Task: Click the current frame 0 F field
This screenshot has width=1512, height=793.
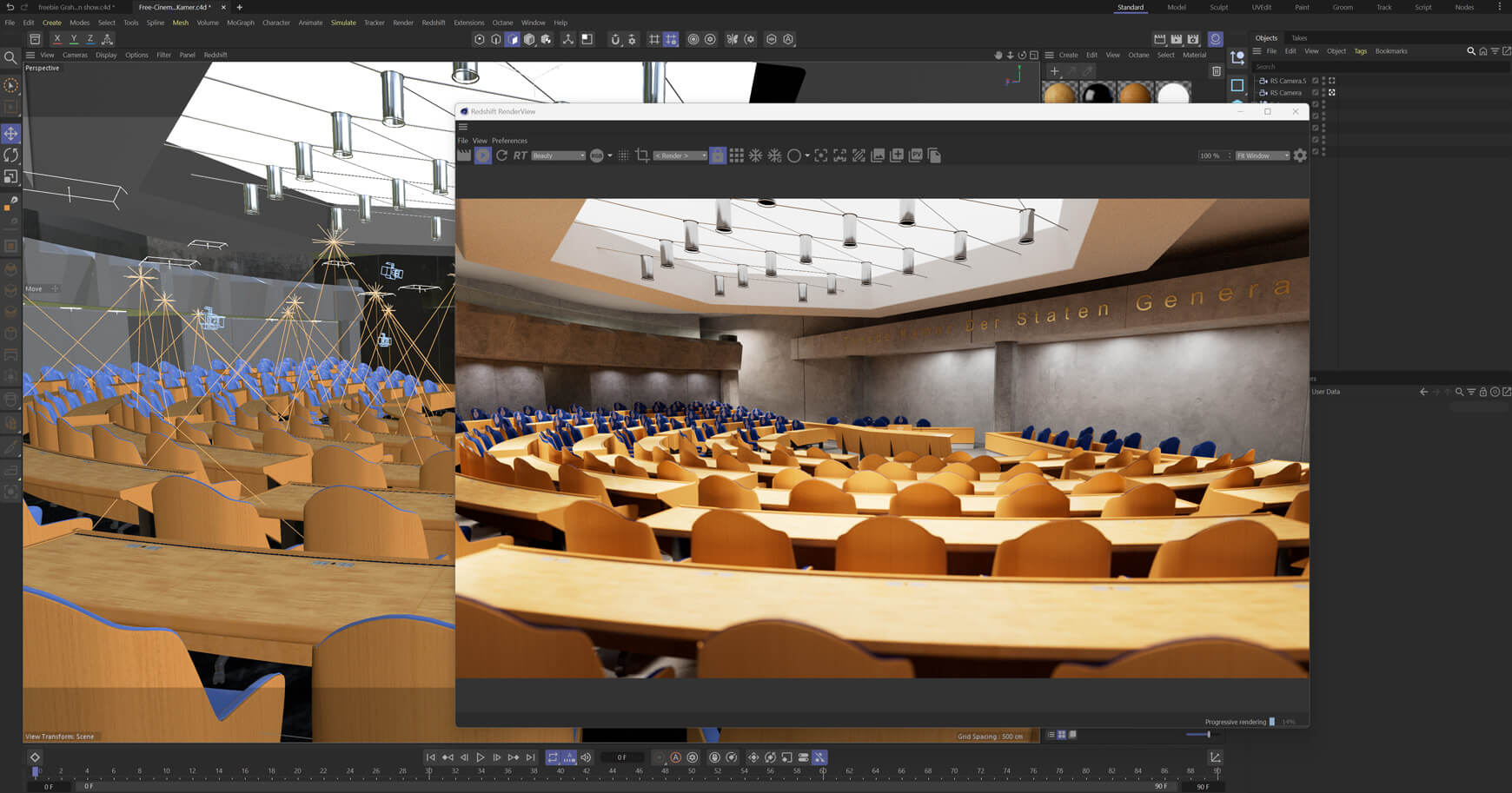Action: pyautogui.click(x=622, y=757)
